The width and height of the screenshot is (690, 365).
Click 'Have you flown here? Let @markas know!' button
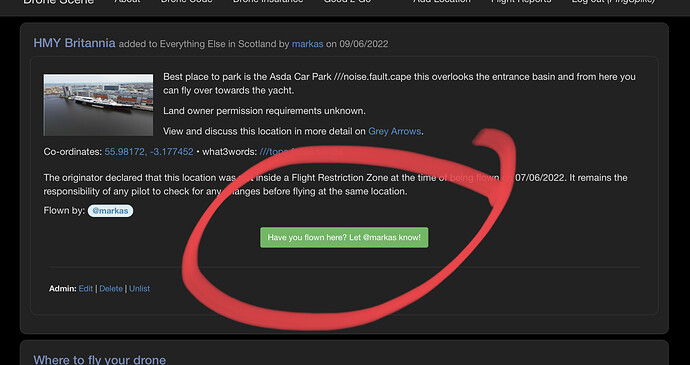344,237
